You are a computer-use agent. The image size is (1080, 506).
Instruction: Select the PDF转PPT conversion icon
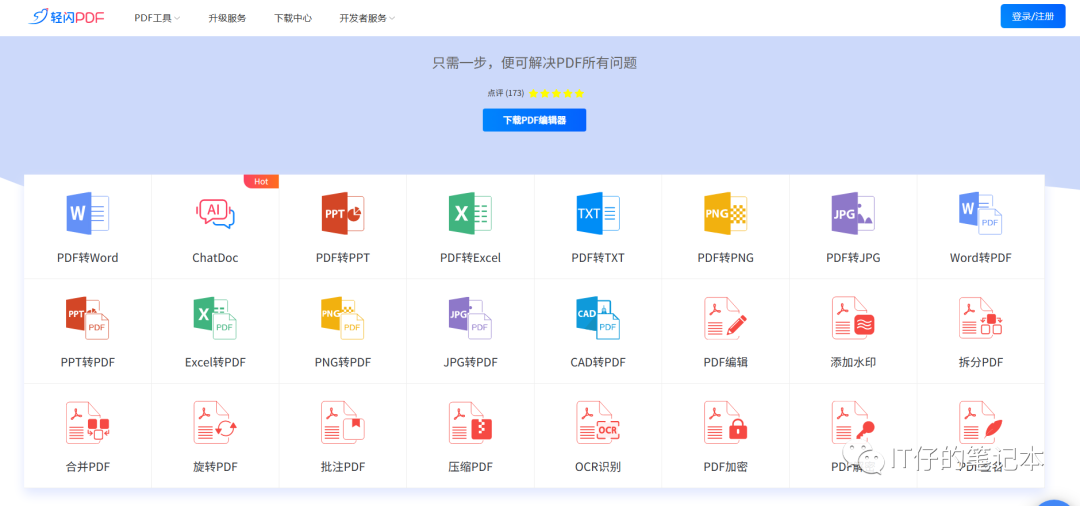tap(342, 213)
